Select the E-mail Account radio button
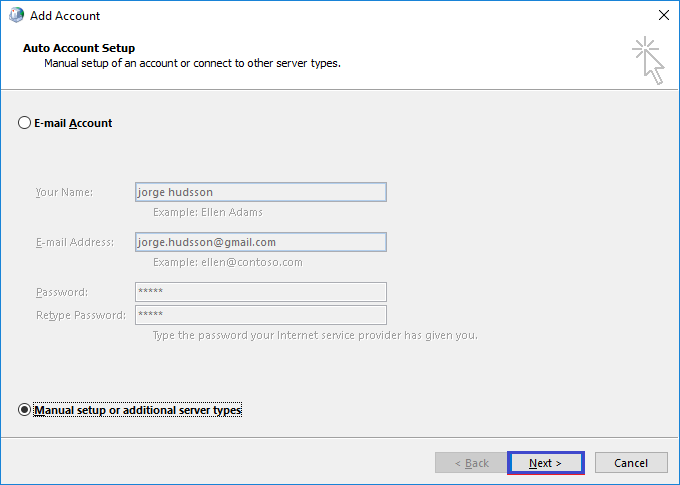Image resolution: width=680 pixels, height=485 pixels. [x=24, y=123]
